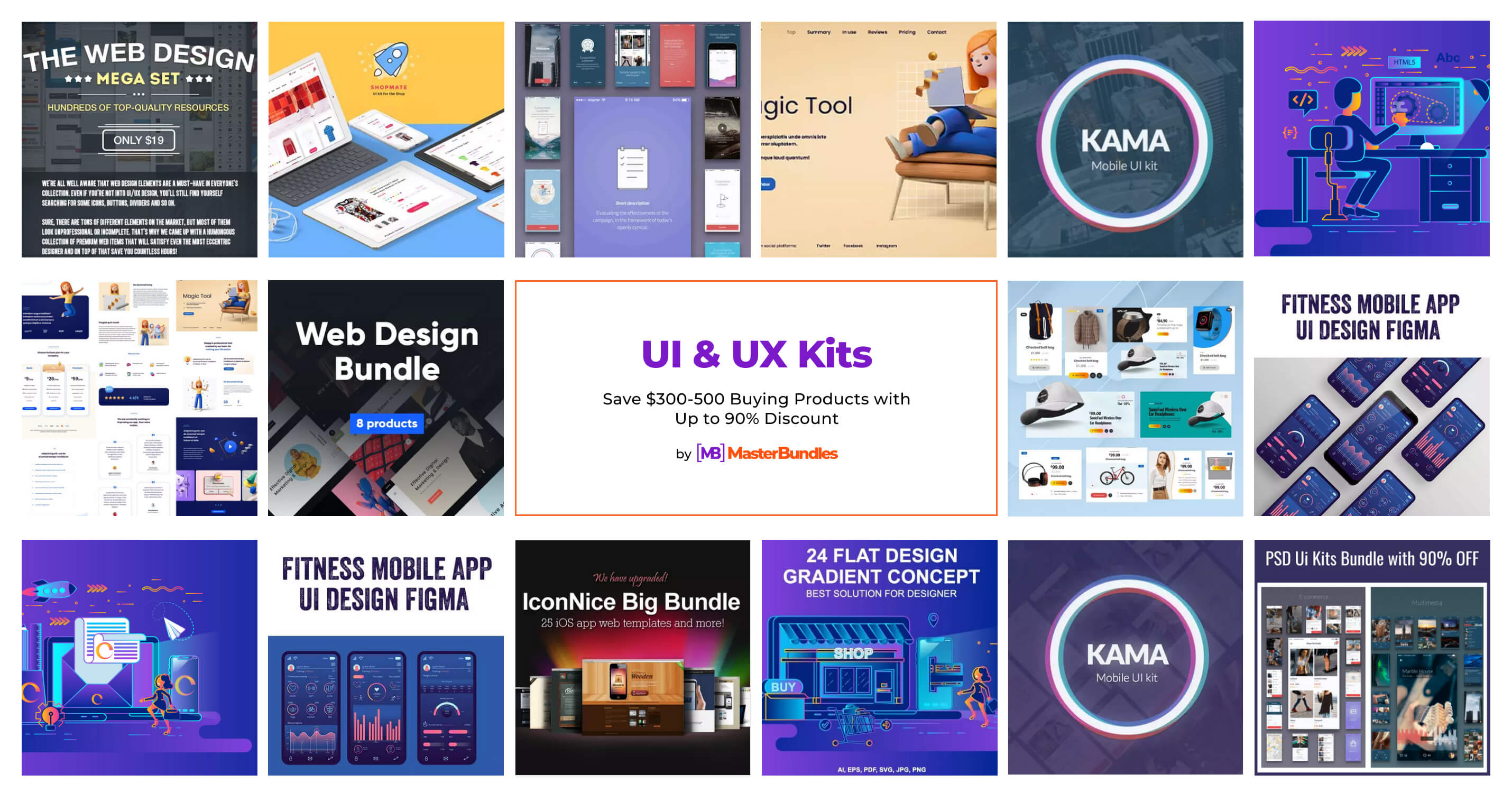Click the UI & UX Kits title text link
Viewport: 1512px width, 793px height.
click(x=756, y=356)
